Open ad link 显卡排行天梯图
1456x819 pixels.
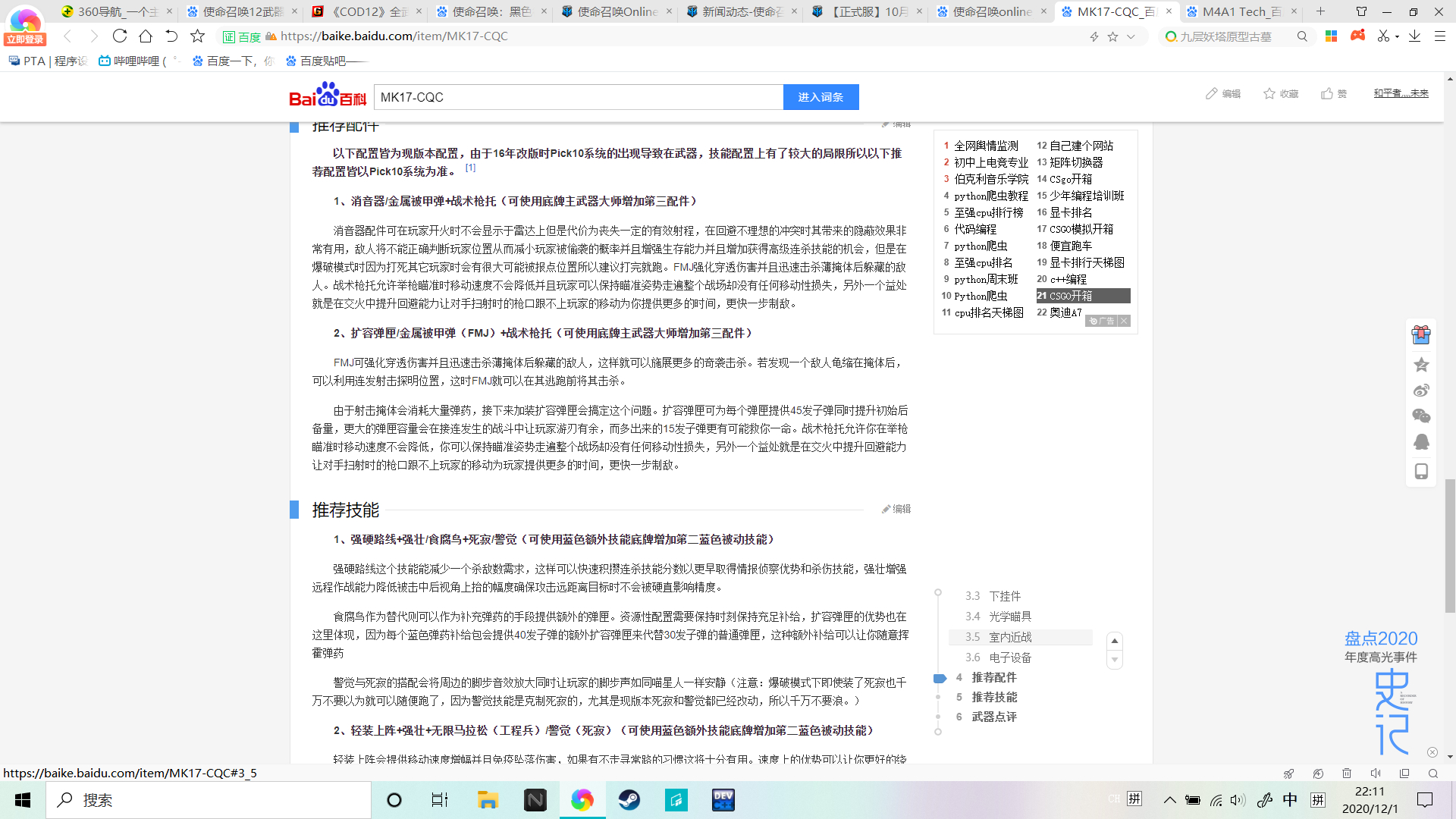1087,262
